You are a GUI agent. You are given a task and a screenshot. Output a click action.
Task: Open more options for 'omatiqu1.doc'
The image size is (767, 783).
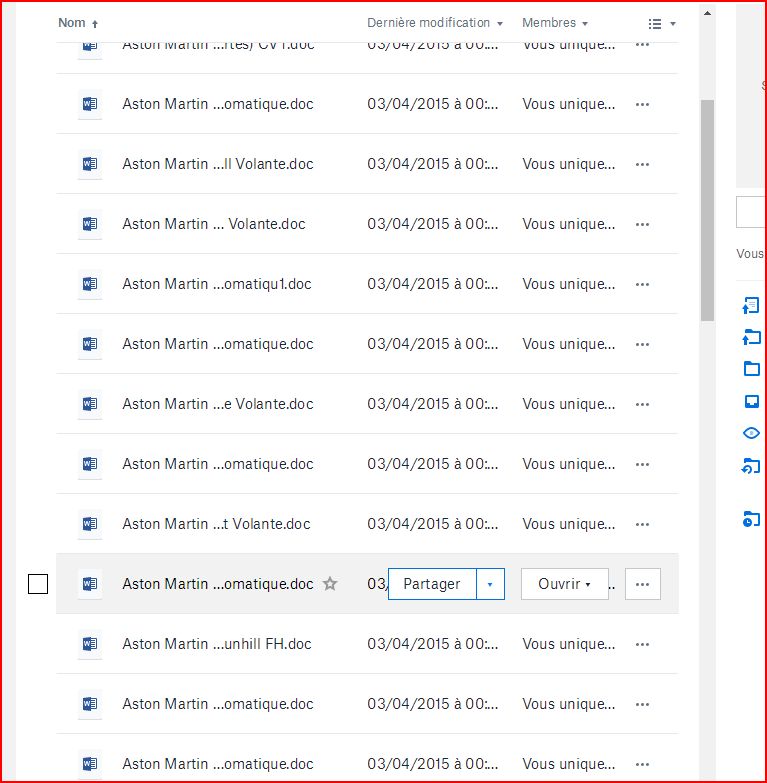click(642, 284)
